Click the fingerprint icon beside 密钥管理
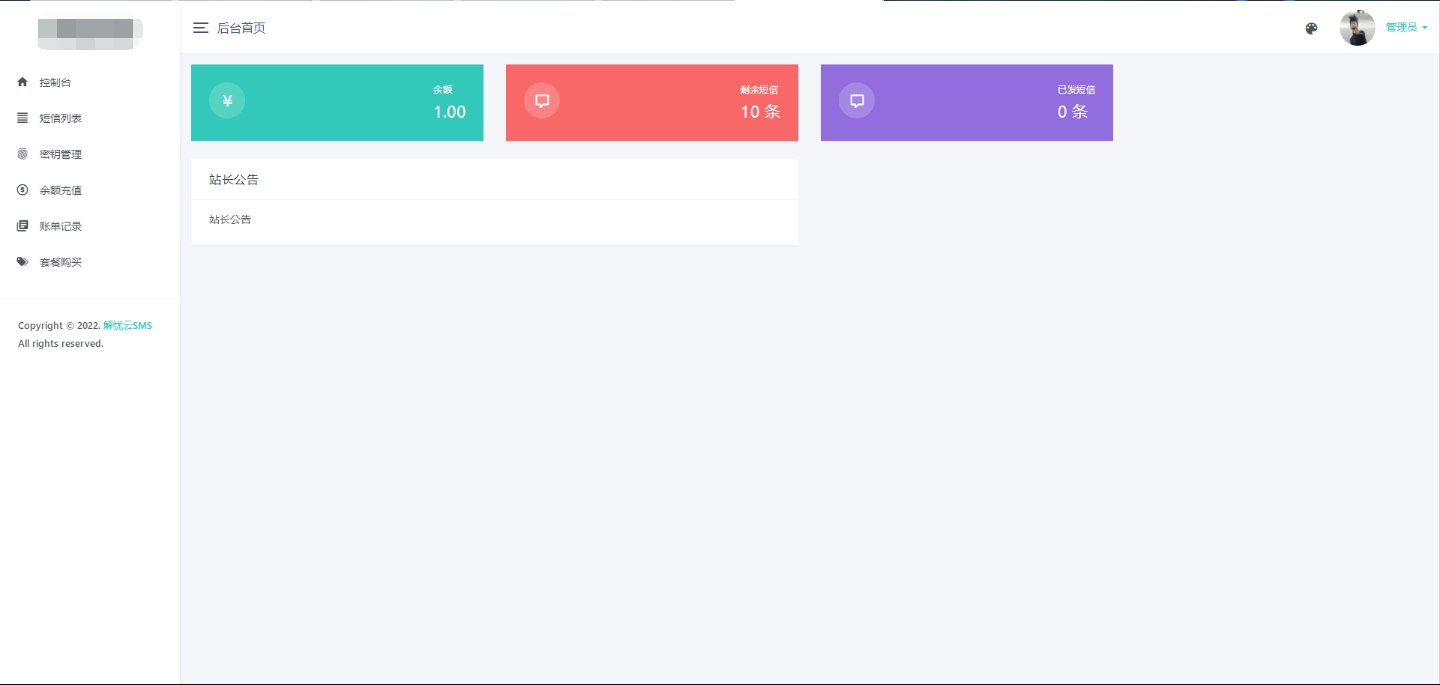 coord(23,154)
